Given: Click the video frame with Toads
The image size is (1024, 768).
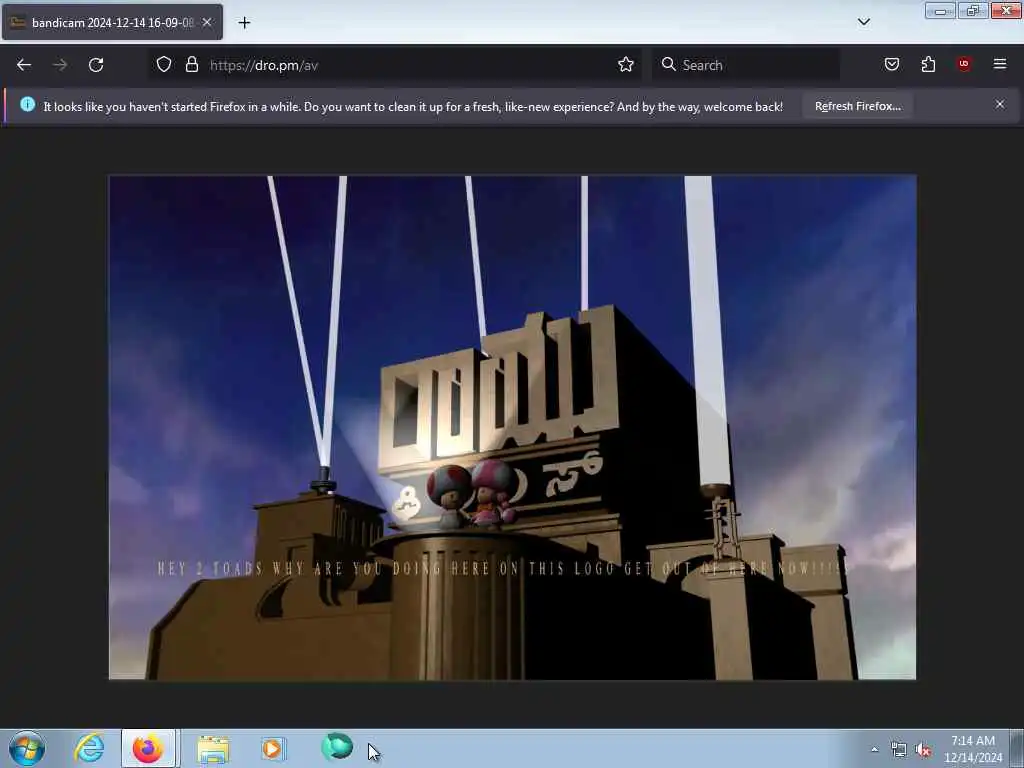Looking at the screenshot, I should [x=512, y=428].
